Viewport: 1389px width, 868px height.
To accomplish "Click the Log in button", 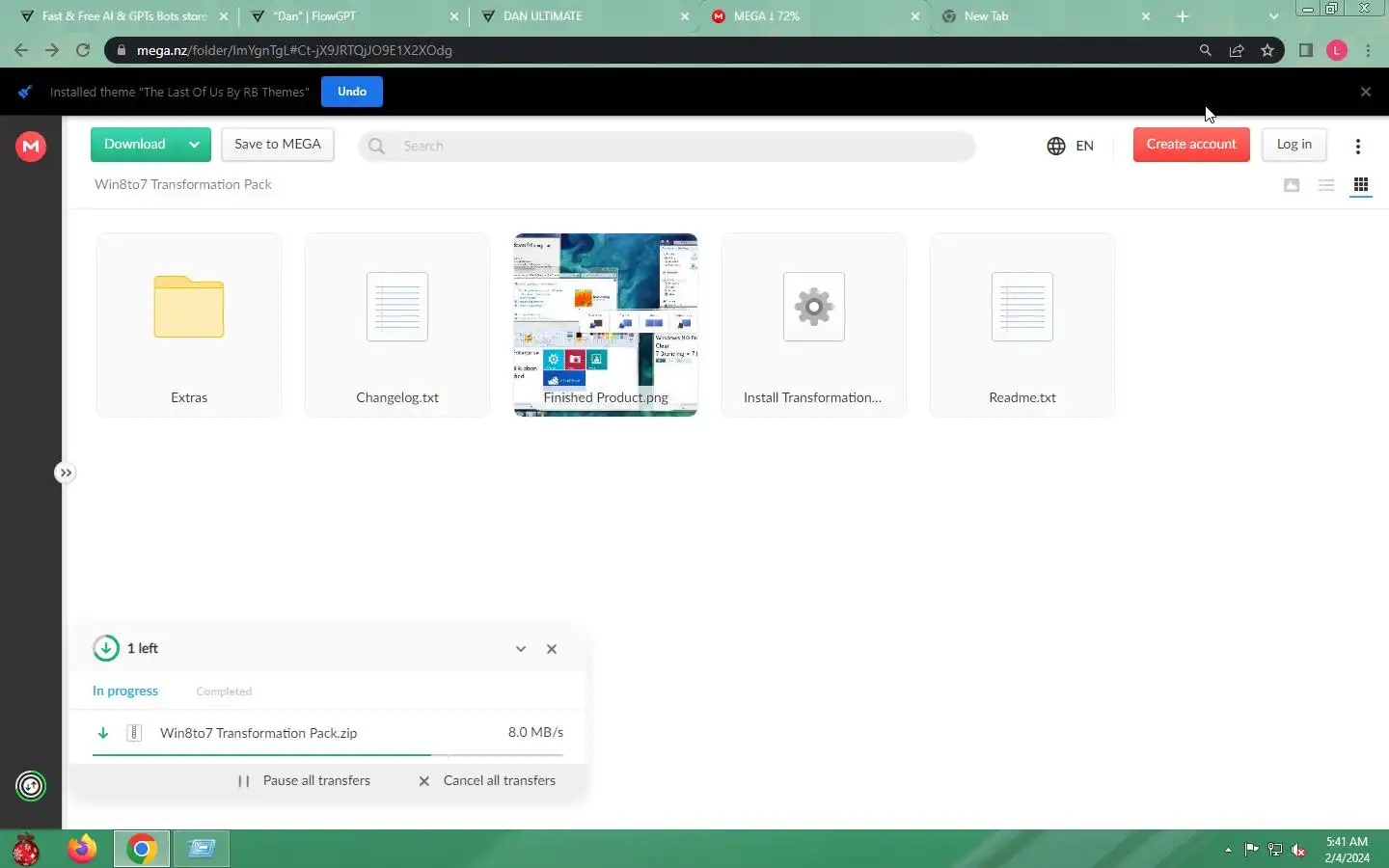I will click(x=1294, y=145).
